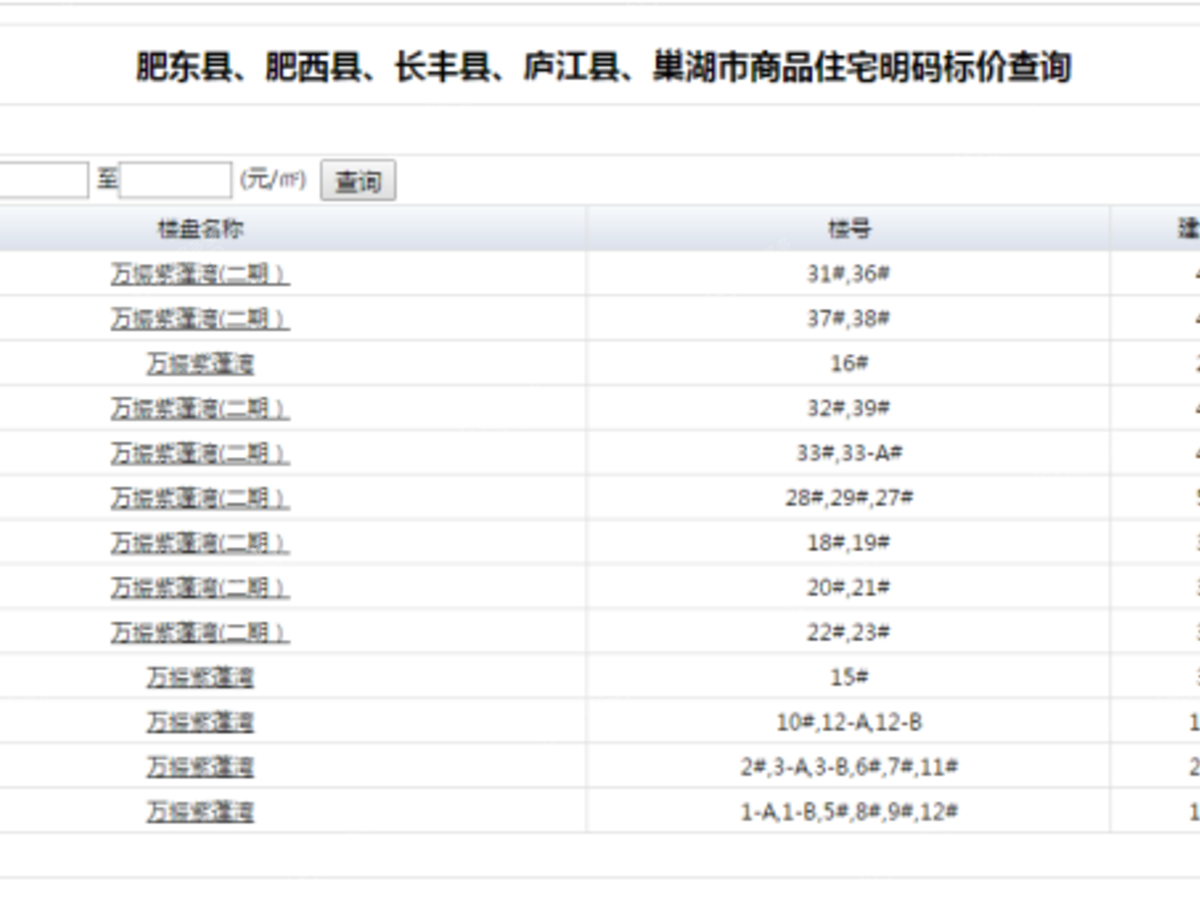
Task: Select the building cell 10#,12-A,12-B
Action: (x=849, y=721)
